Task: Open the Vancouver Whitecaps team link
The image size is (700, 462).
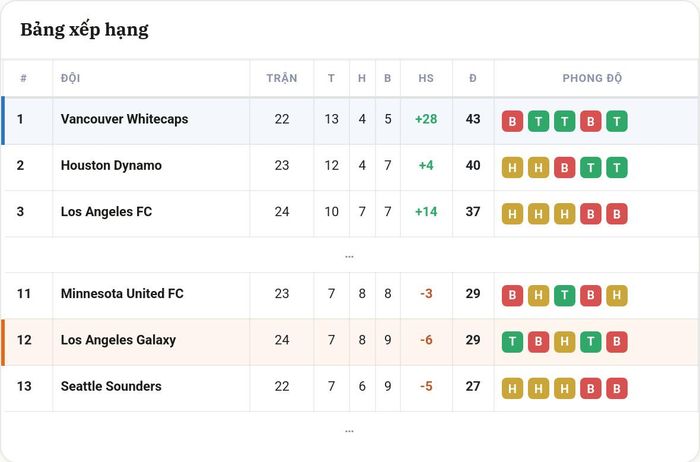Action: coord(125,119)
